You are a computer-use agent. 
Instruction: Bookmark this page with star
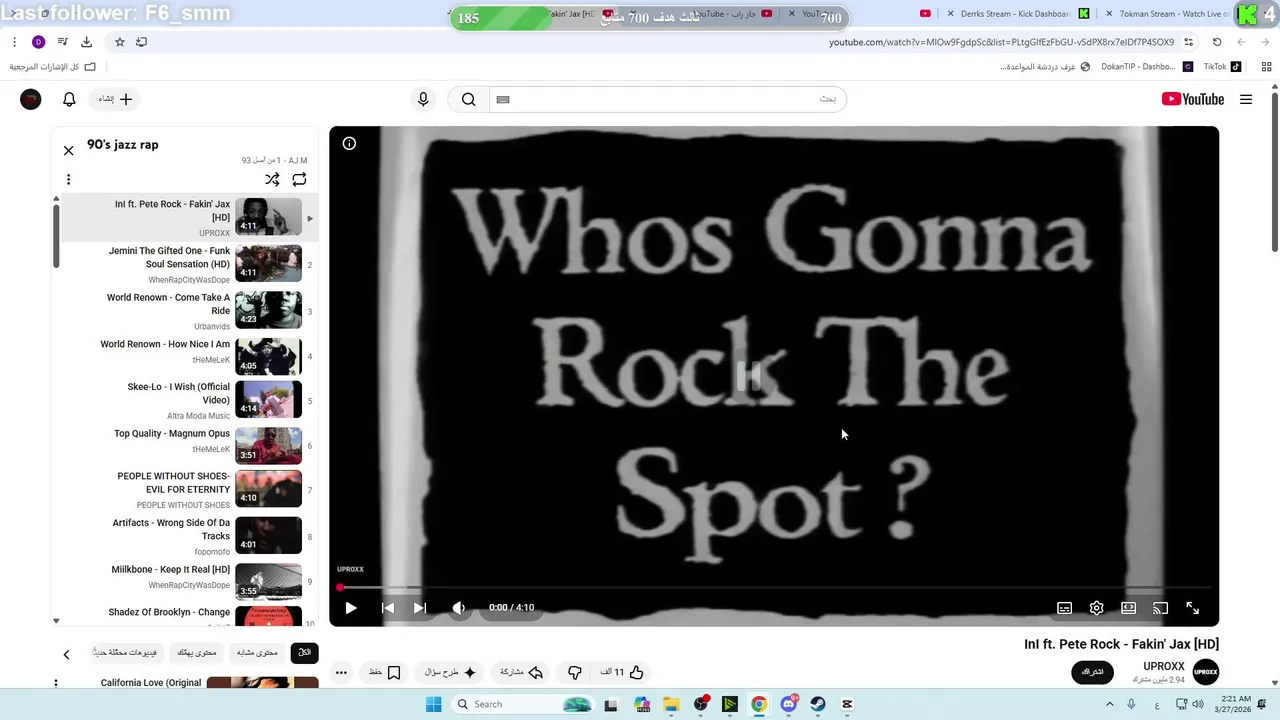point(120,42)
